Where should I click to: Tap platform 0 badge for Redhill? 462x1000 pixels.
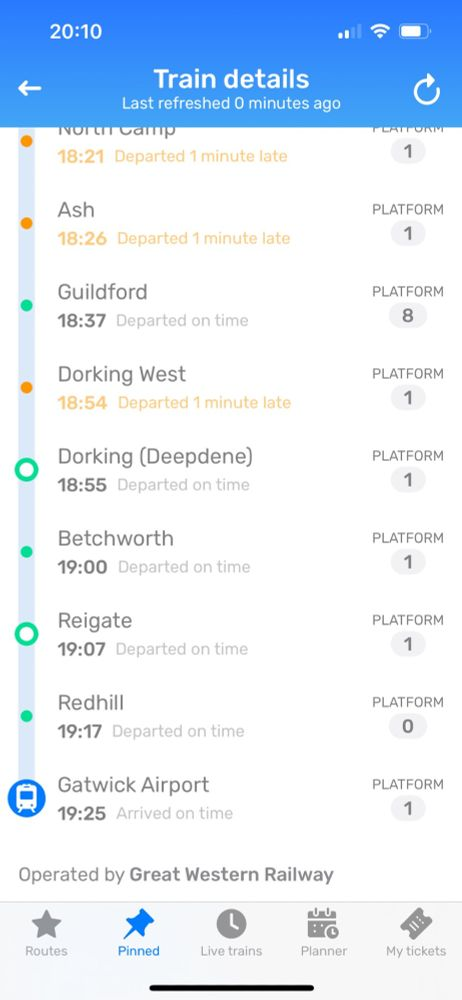408,726
